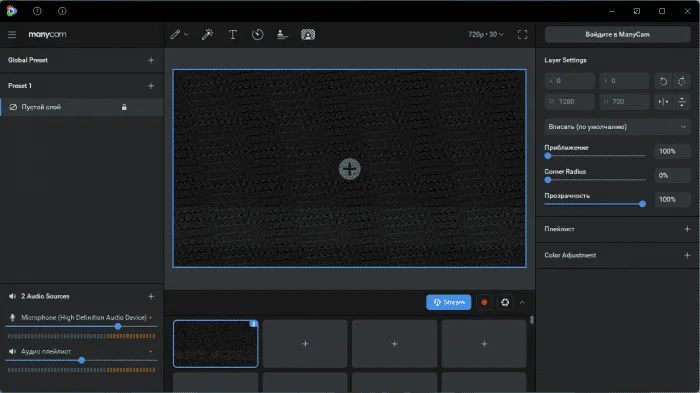Change the 720p 30 resolution dropdown
This screenshot has height=393, width=700.
(x=486, y=34)
